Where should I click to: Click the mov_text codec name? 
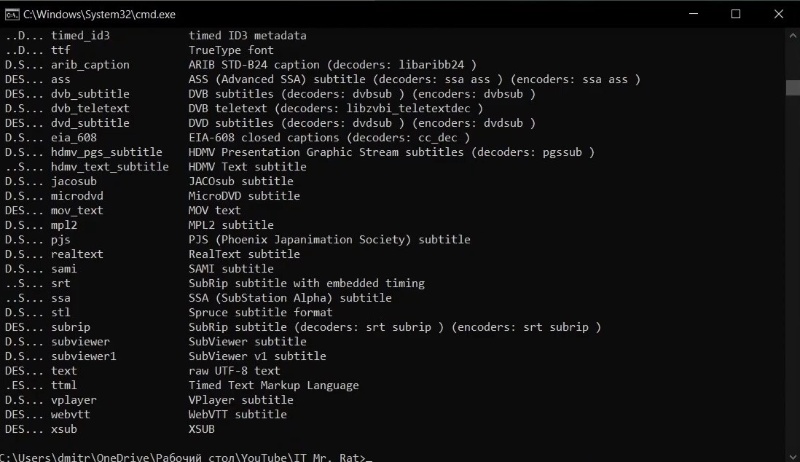77,210
